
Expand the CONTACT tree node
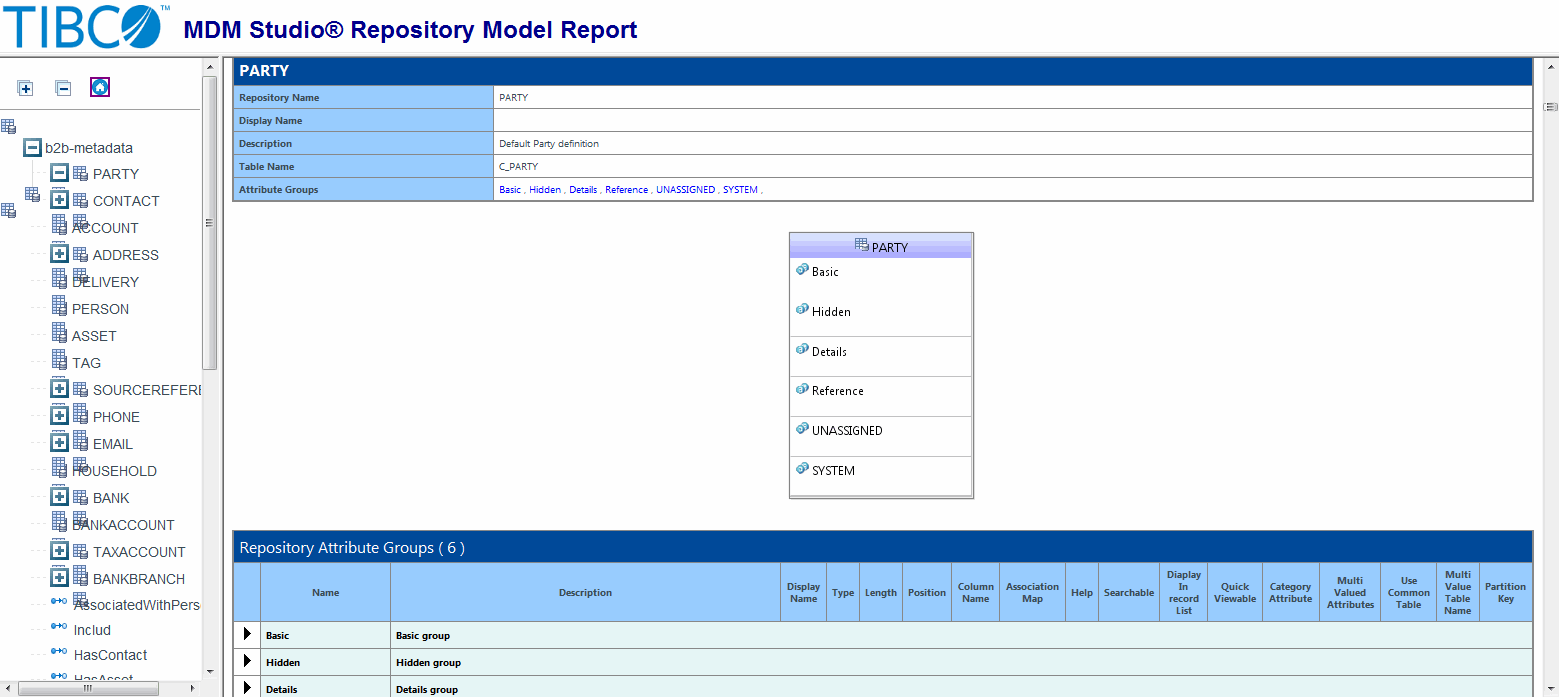(x=60, y=200)
